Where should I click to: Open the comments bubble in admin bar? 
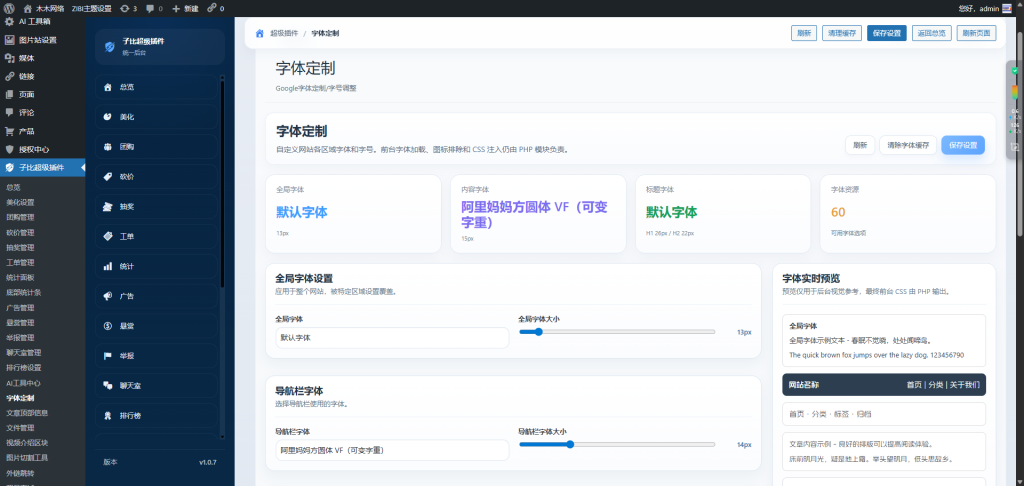[154, 8]
